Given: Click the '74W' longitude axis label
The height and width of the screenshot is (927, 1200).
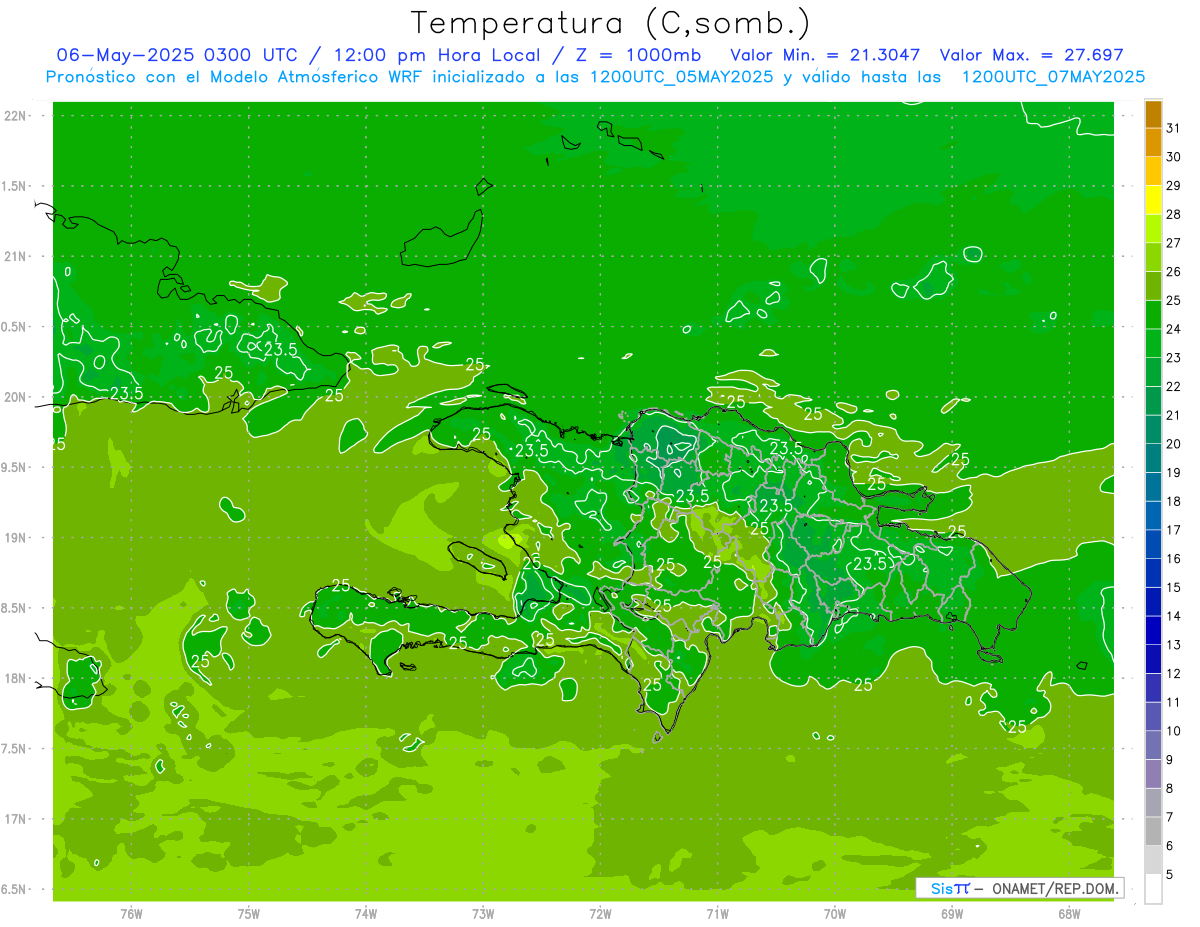Looking at the screenshot, I should 366,913.
